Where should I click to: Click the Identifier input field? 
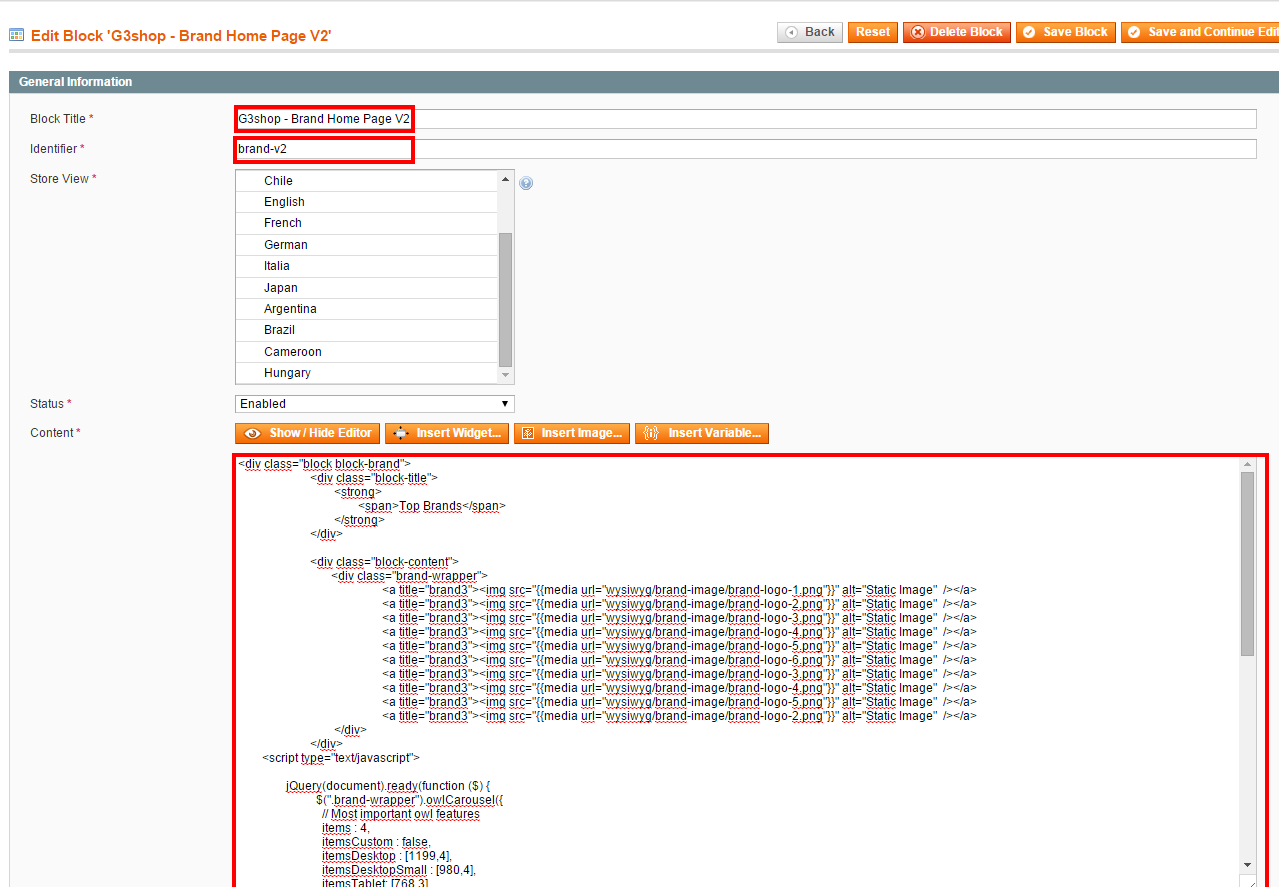tap(746, 149)
